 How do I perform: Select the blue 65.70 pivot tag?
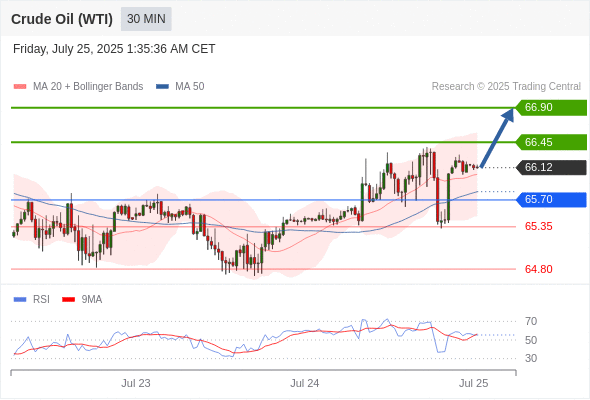550,199
